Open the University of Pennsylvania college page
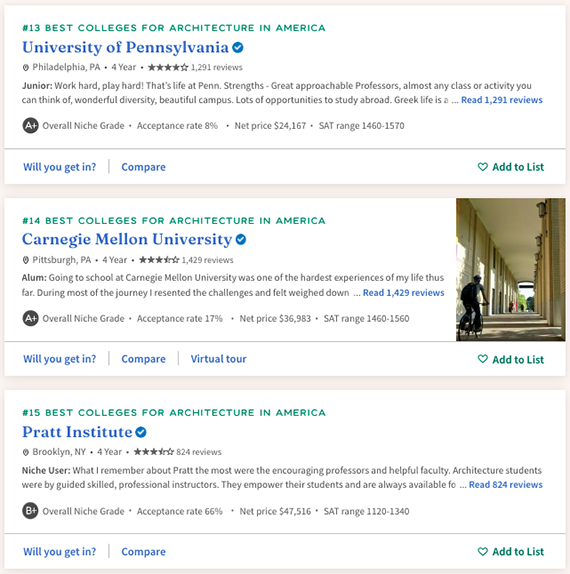The image size is (570, 574). [126, 48]
